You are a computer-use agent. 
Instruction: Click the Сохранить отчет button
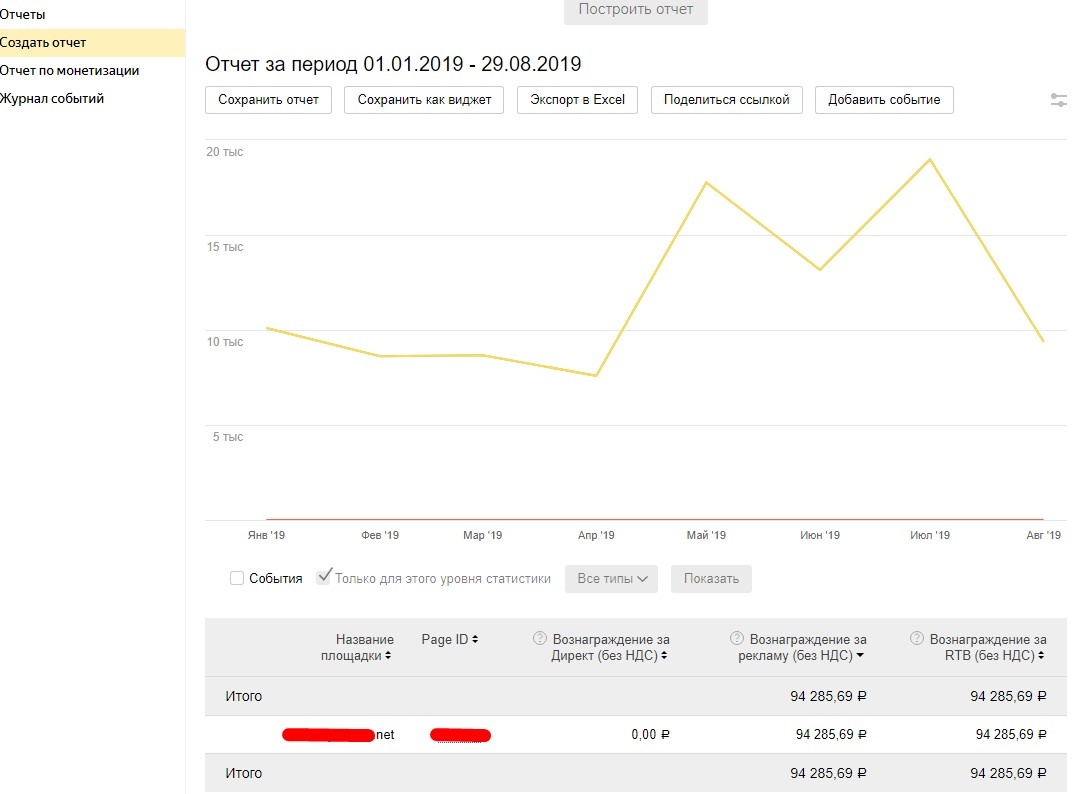(268, 100)
